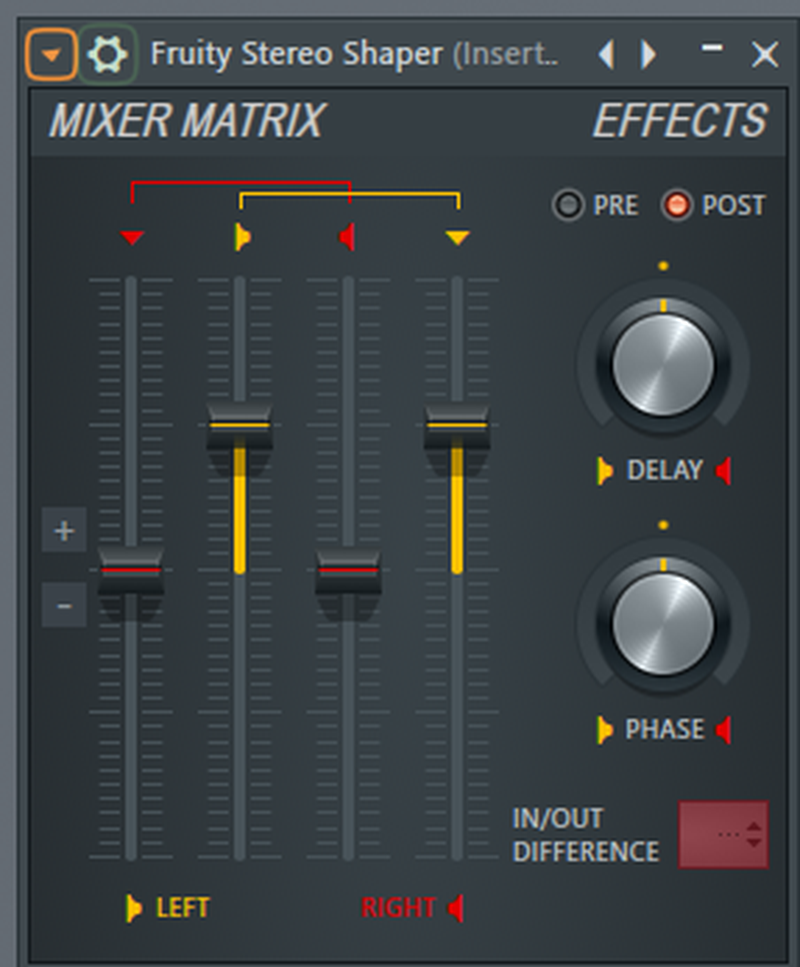This screenshot has width=800, height=967.
Task: Click the RIGHT channel label
Action: [398, 908]
